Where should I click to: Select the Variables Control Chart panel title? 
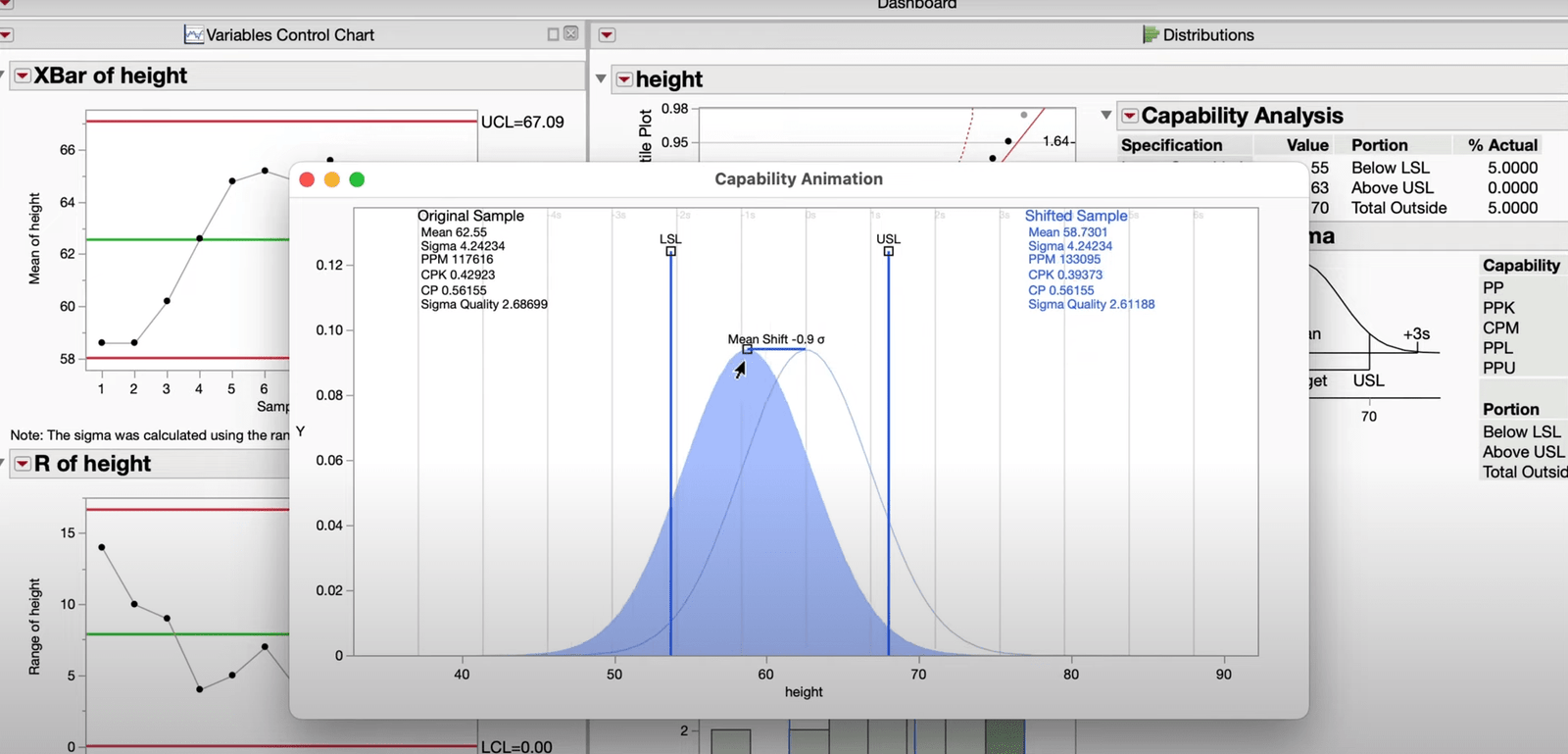290,35
